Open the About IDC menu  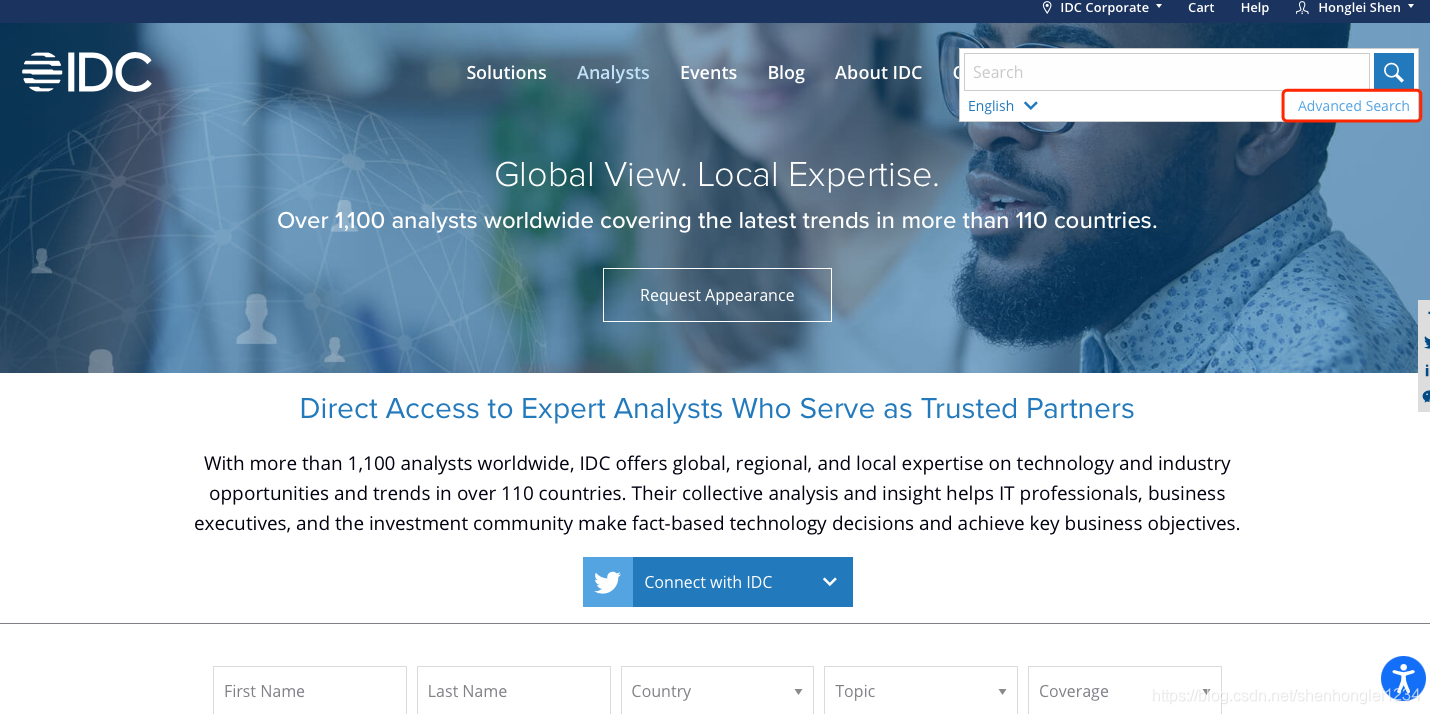[x=878, y=73]
